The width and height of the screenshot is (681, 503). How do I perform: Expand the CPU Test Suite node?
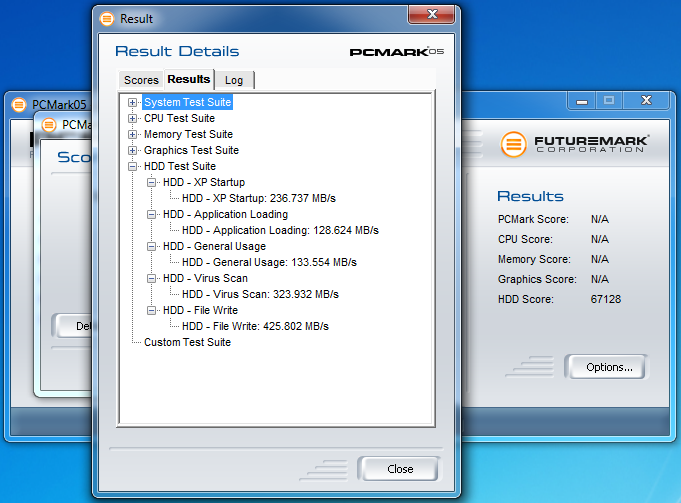point(132,119)
